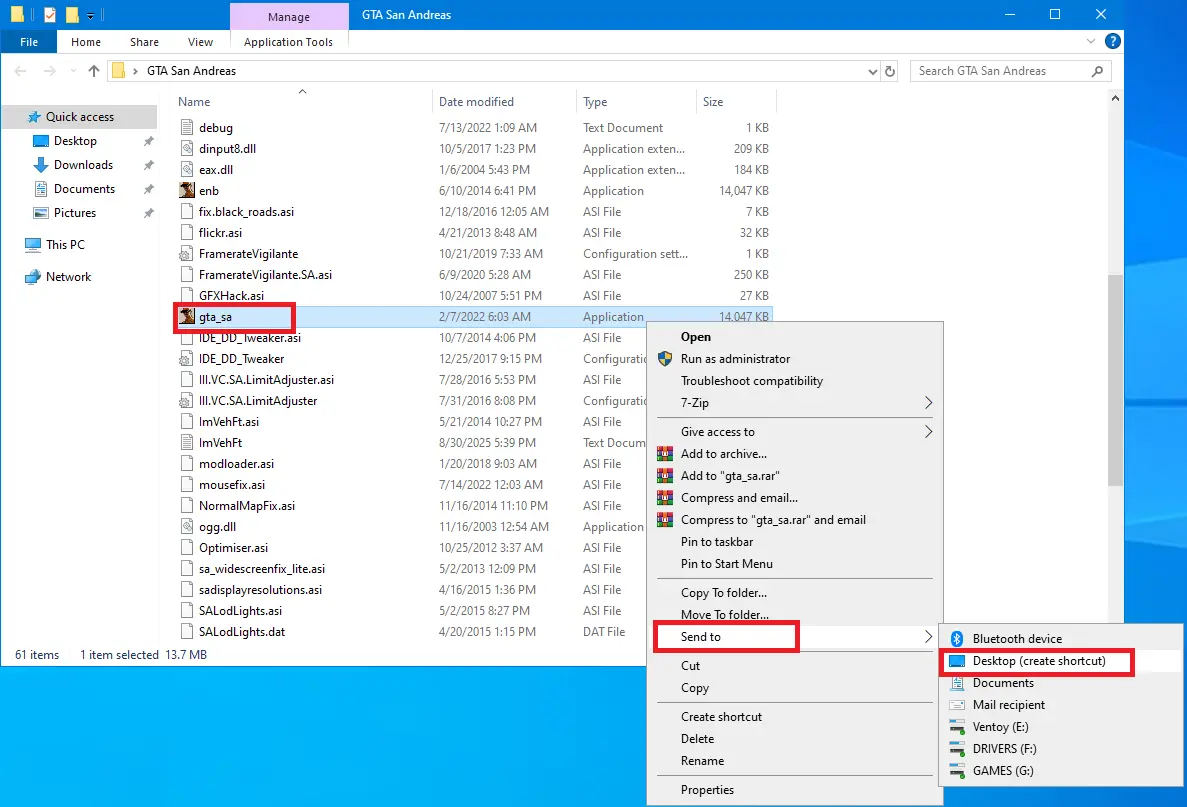Viewport: 1187px width, 807px height.
Task: Click the GAMES (G:) drive icon
Action: pos(957,771)
